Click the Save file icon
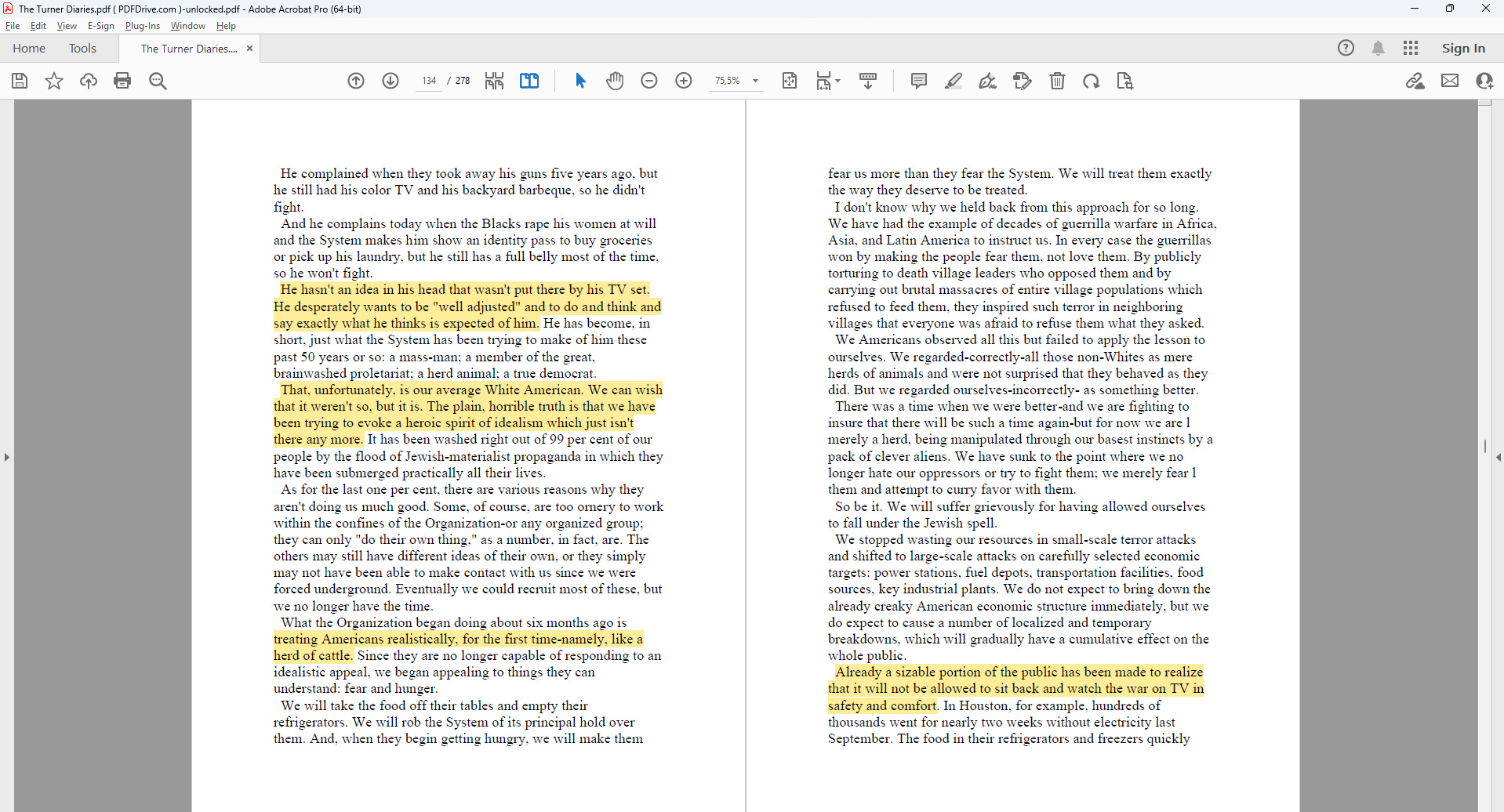 coord(20,81)
